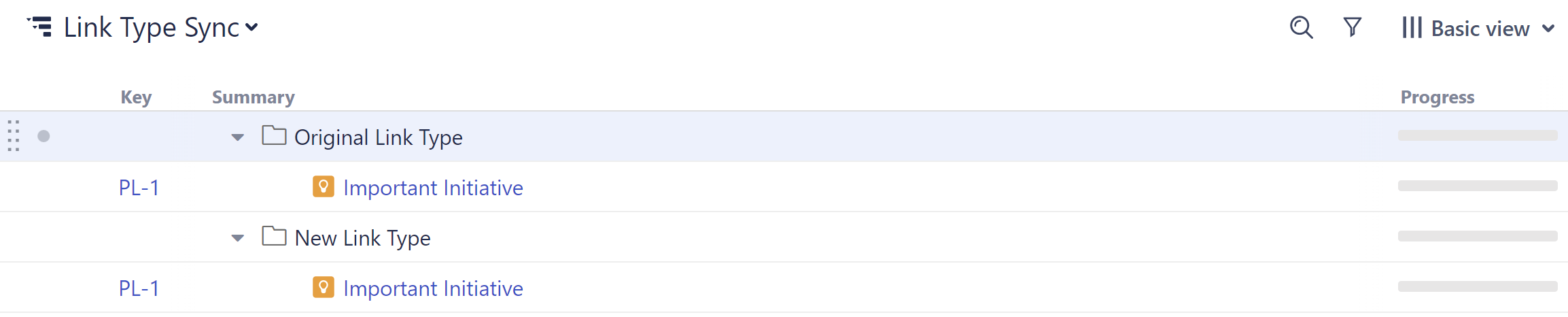Open the Link Type Sync structure dropdown
The width and height of the screenshot is (1568, 317).
point(251,28)
